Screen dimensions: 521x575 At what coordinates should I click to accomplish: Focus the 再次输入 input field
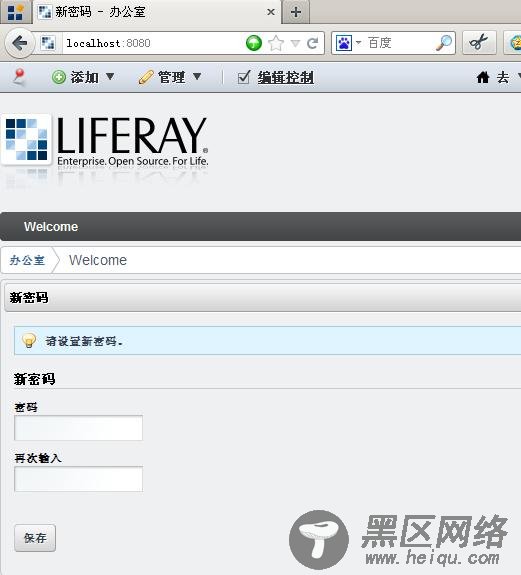(x=78, y=479)
